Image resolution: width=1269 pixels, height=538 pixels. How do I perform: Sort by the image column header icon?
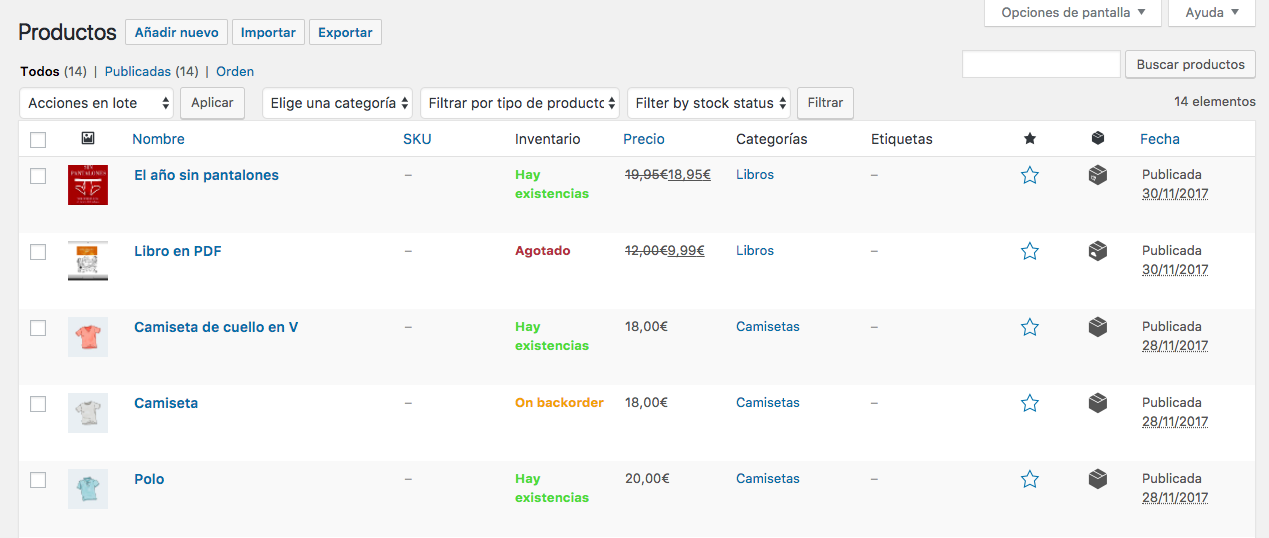tap(88, 139)
